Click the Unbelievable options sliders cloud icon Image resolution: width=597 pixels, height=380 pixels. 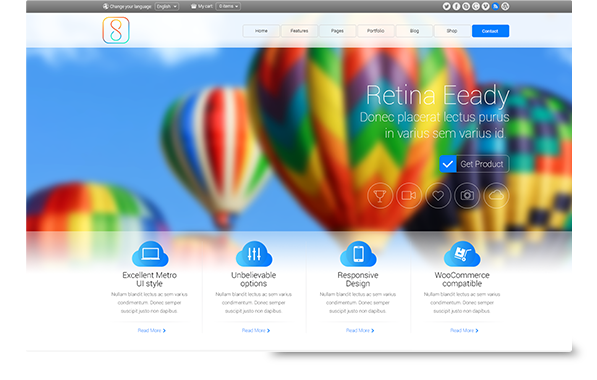coord(254,254)
